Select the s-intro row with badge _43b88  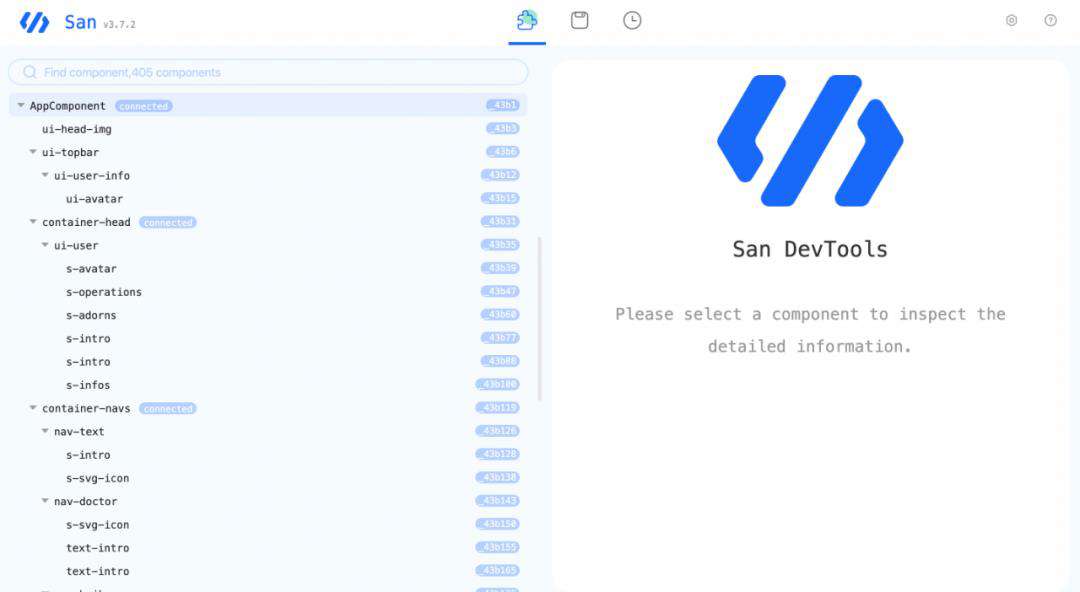(x=88, y=362)
